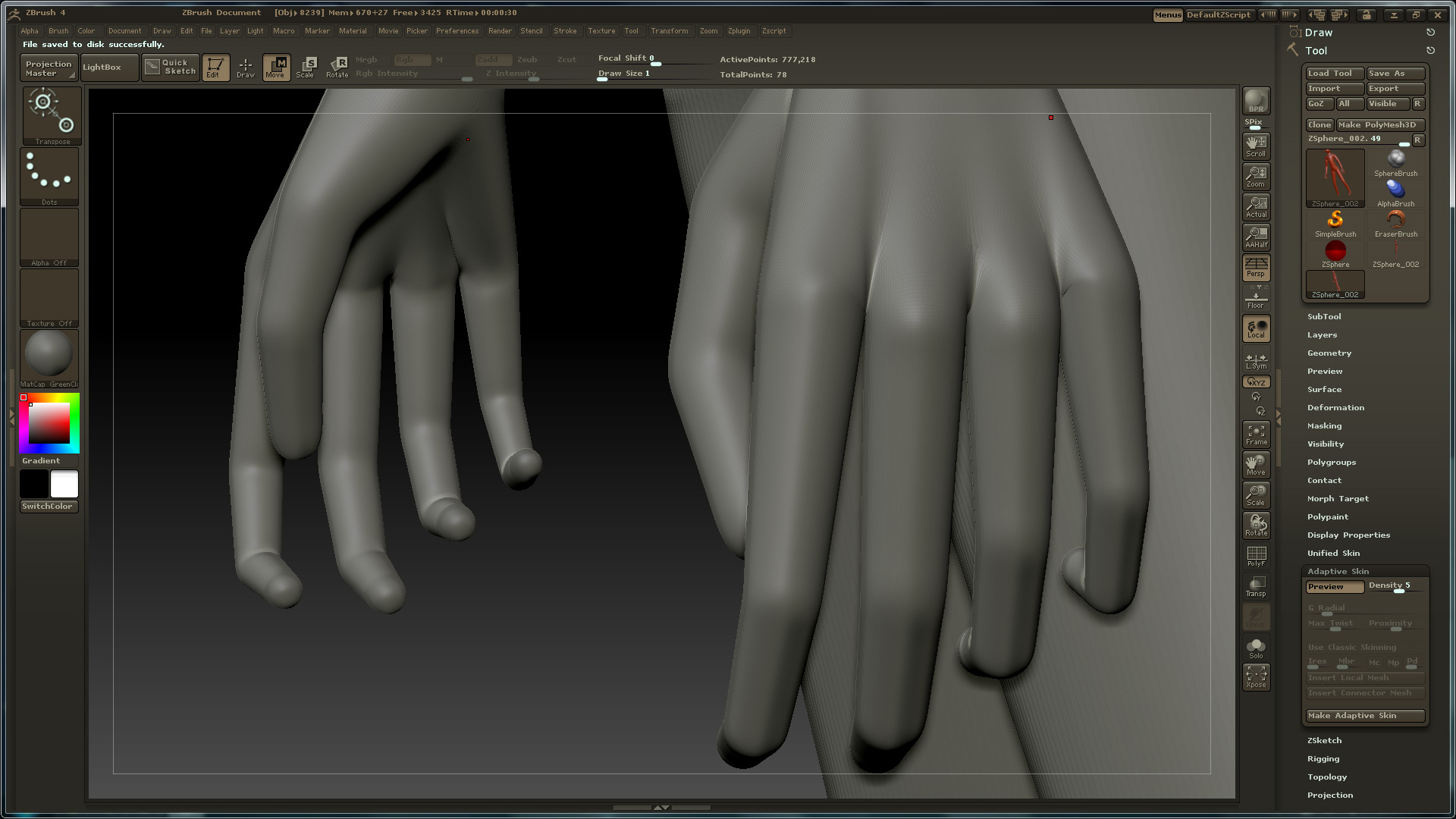This screenshot has width=1456, height=819.
Task: Open the Stroke menu
Action: point(565,31)
